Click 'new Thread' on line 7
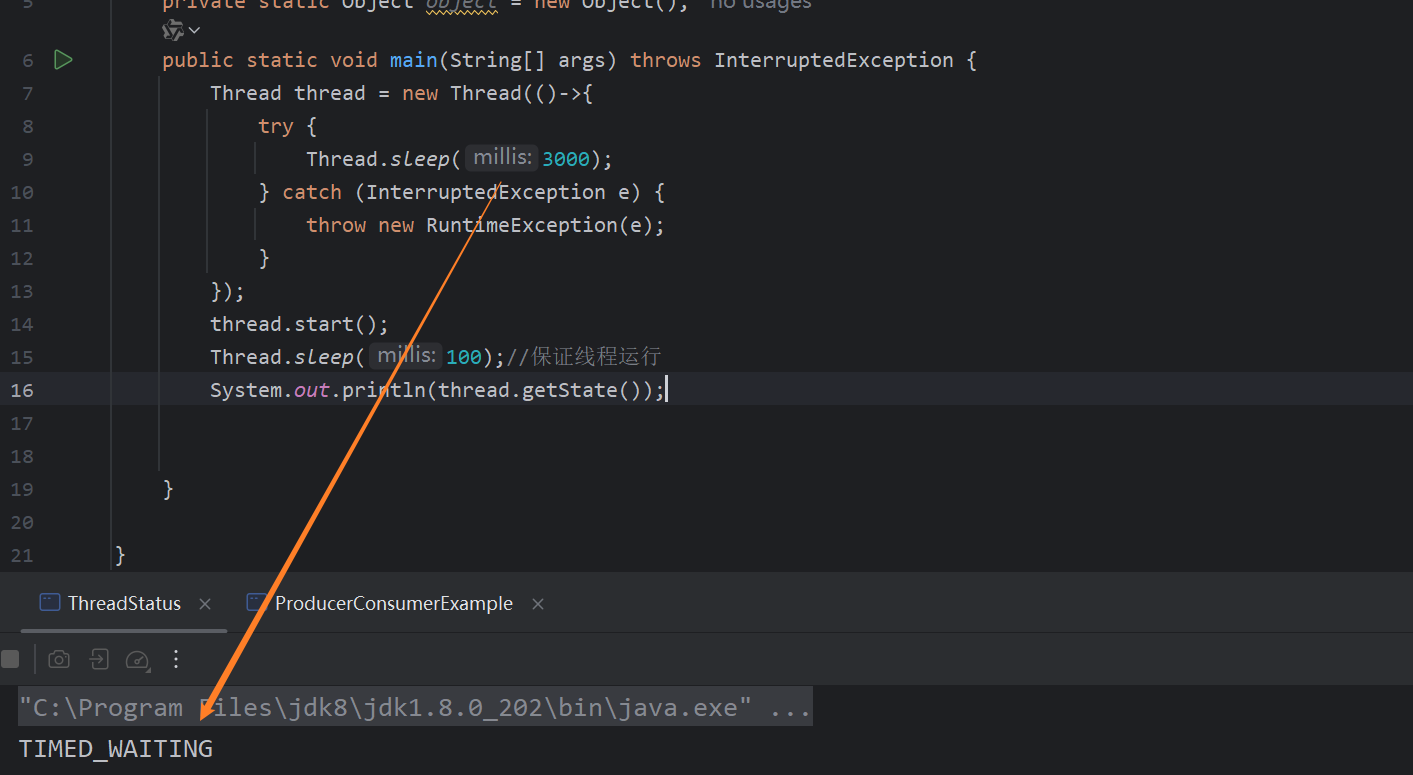This screenshot has width=1413, height=775. point(461,93)
